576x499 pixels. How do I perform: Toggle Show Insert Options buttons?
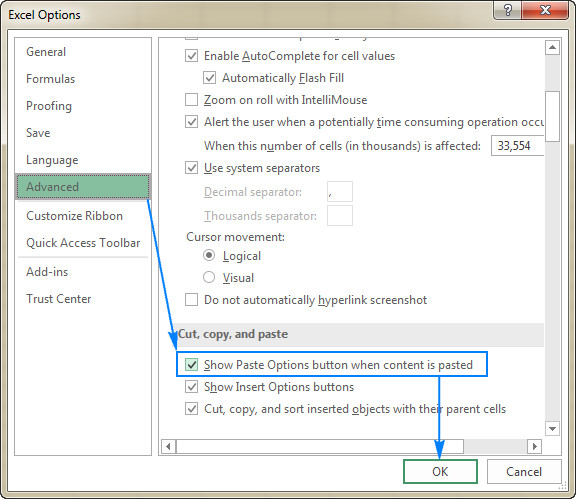click(191, 387)
